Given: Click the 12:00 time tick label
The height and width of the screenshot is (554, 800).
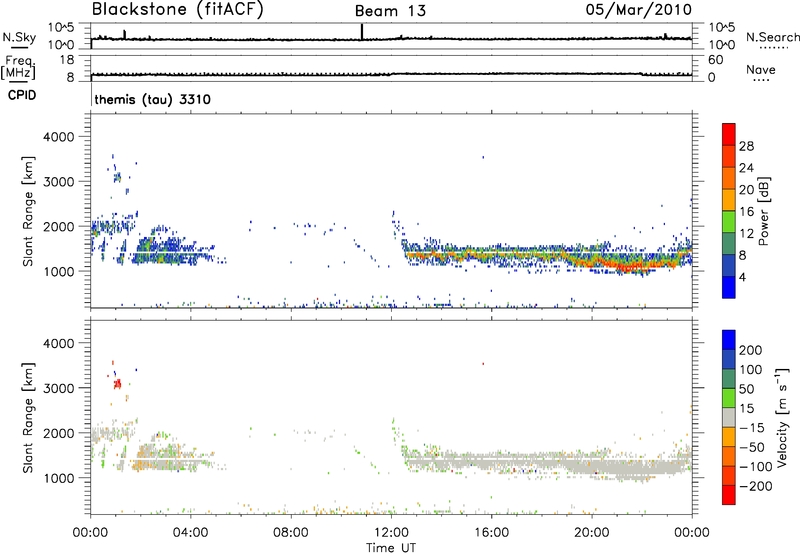Looking at the screenshot, I should [391, 533].
